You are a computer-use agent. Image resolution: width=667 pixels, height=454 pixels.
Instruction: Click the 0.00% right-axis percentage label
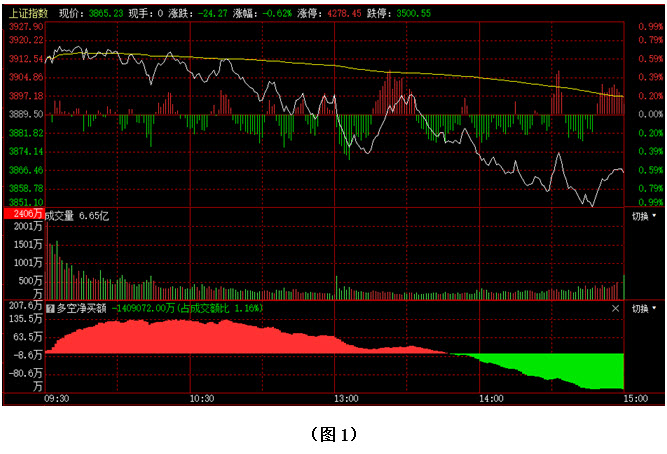(x=651, y=115)
